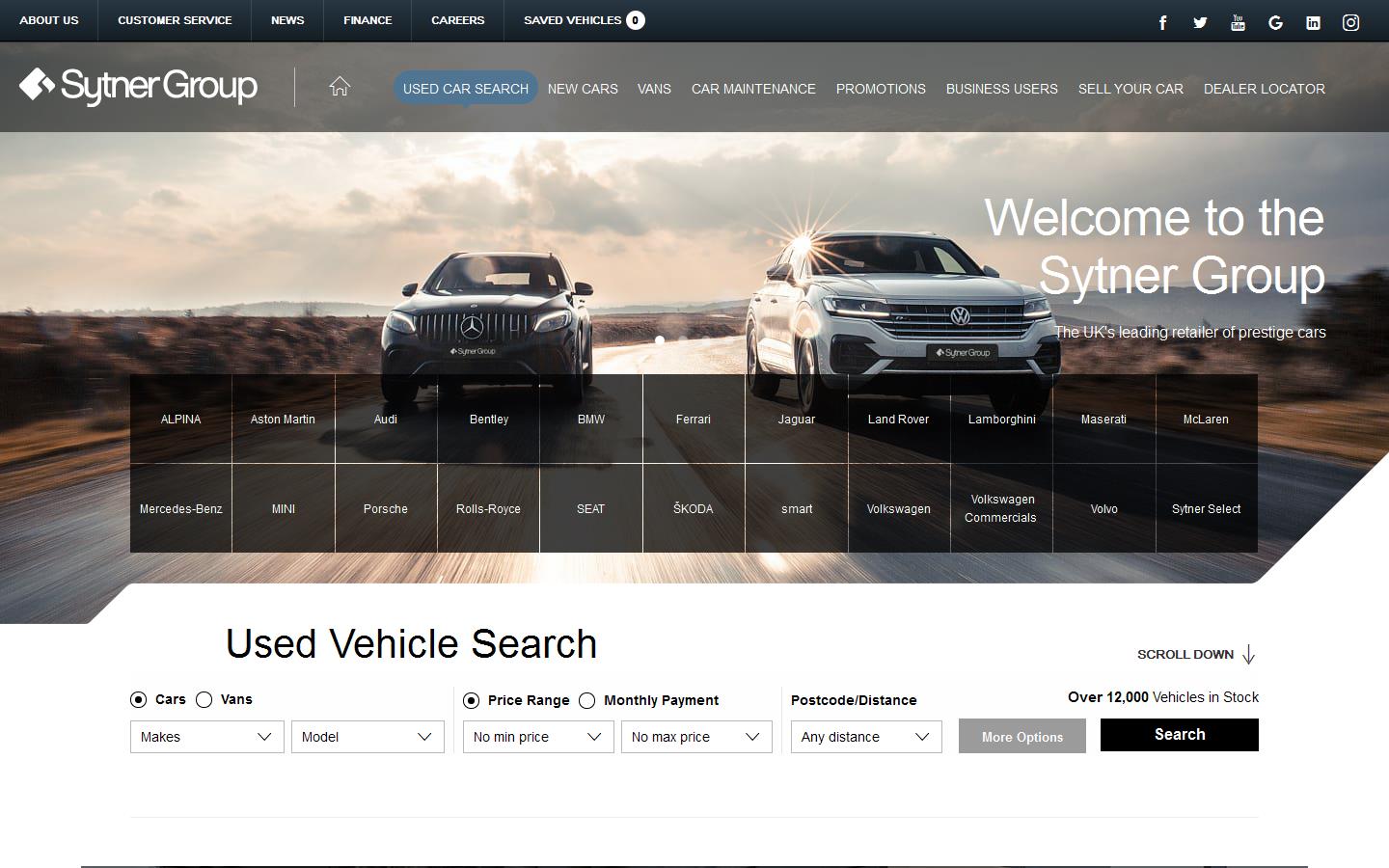Click the Sytner Group logo
The width and height of the screenshot is (1389, 868).
coord(138,86)
